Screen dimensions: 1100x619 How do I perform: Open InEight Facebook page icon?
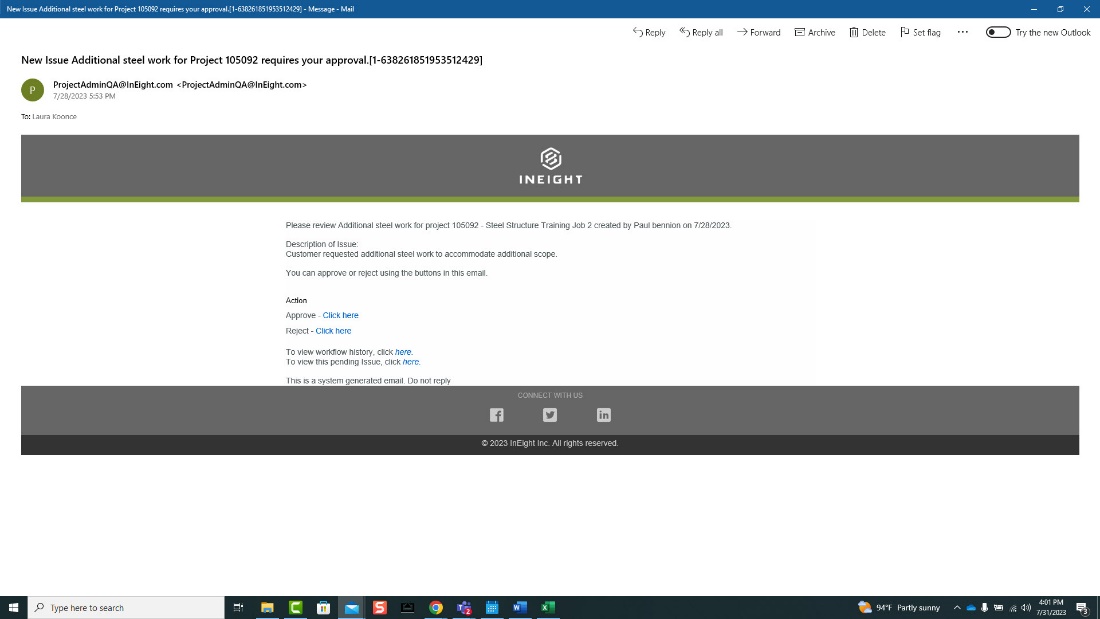[x=496, y=415]
